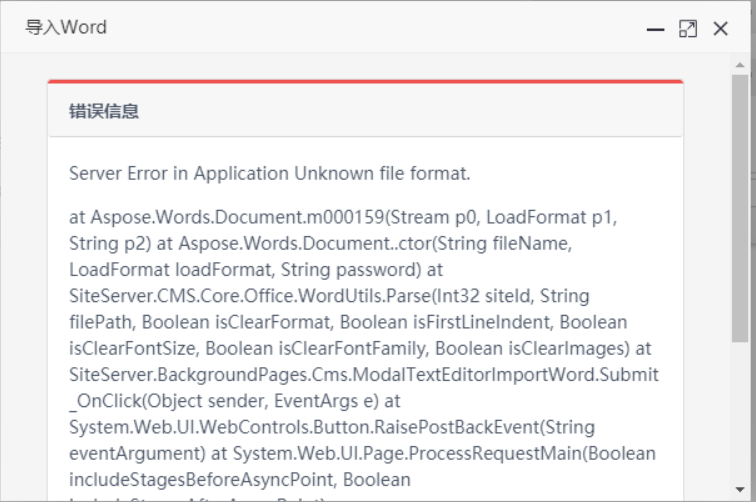Minimize the 导入Word dialog

coord(655,29)
